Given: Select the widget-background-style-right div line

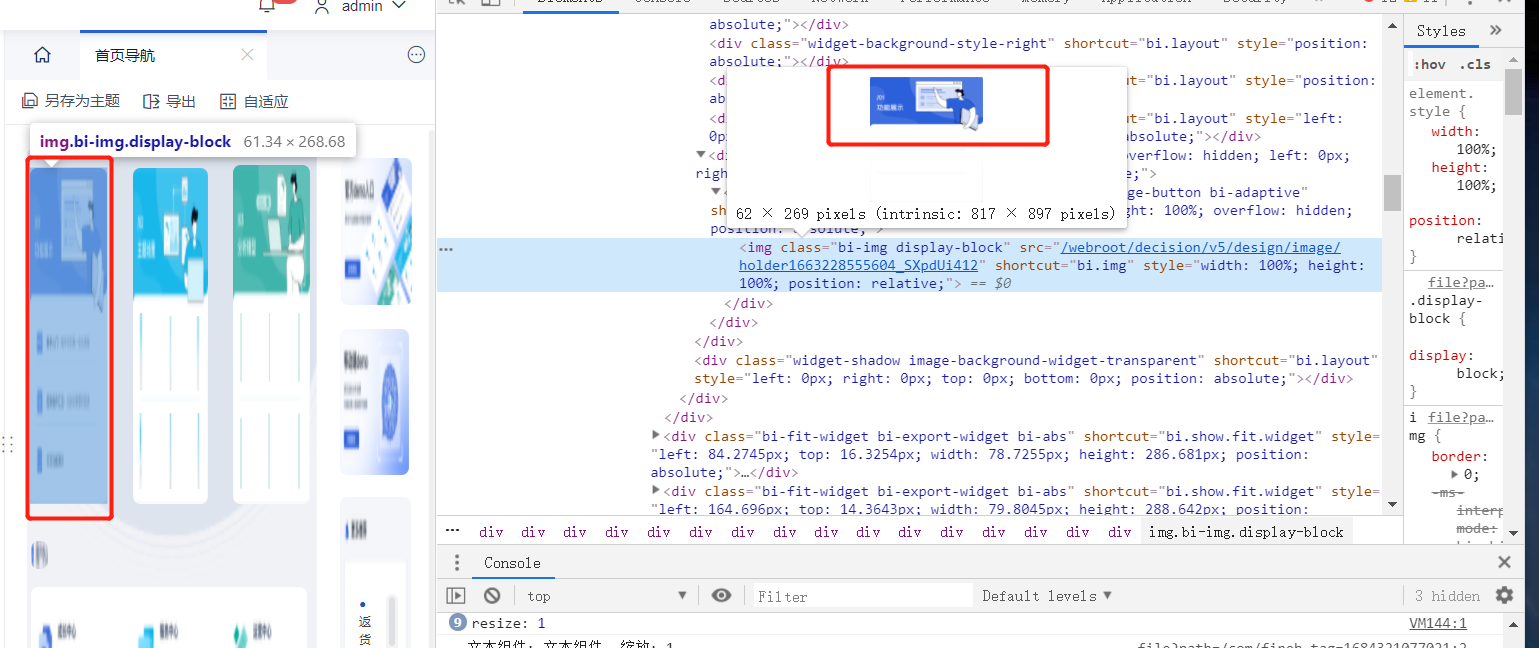Looking at the screenshot, I should tap(1038, 52).
